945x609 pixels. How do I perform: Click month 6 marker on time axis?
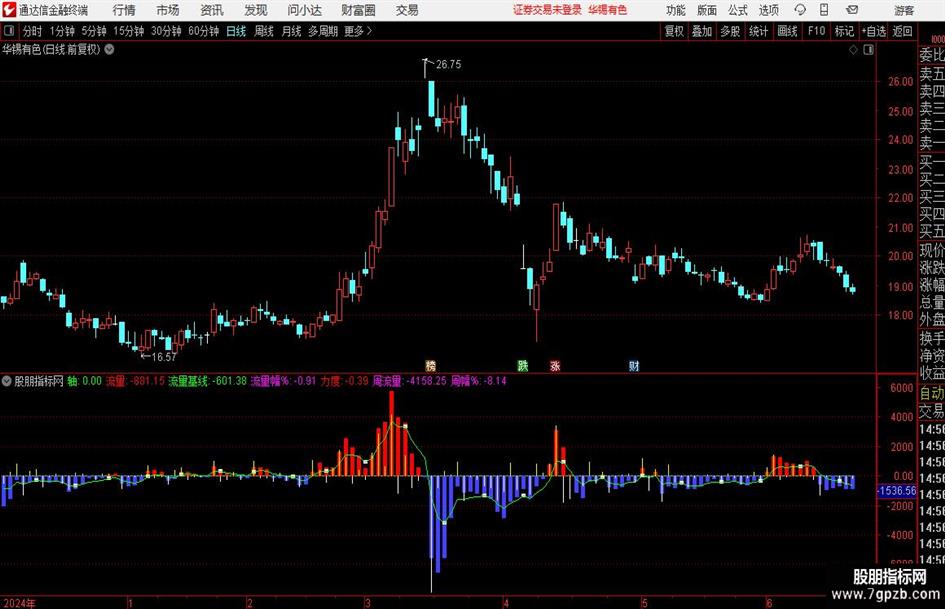[769, 603]
